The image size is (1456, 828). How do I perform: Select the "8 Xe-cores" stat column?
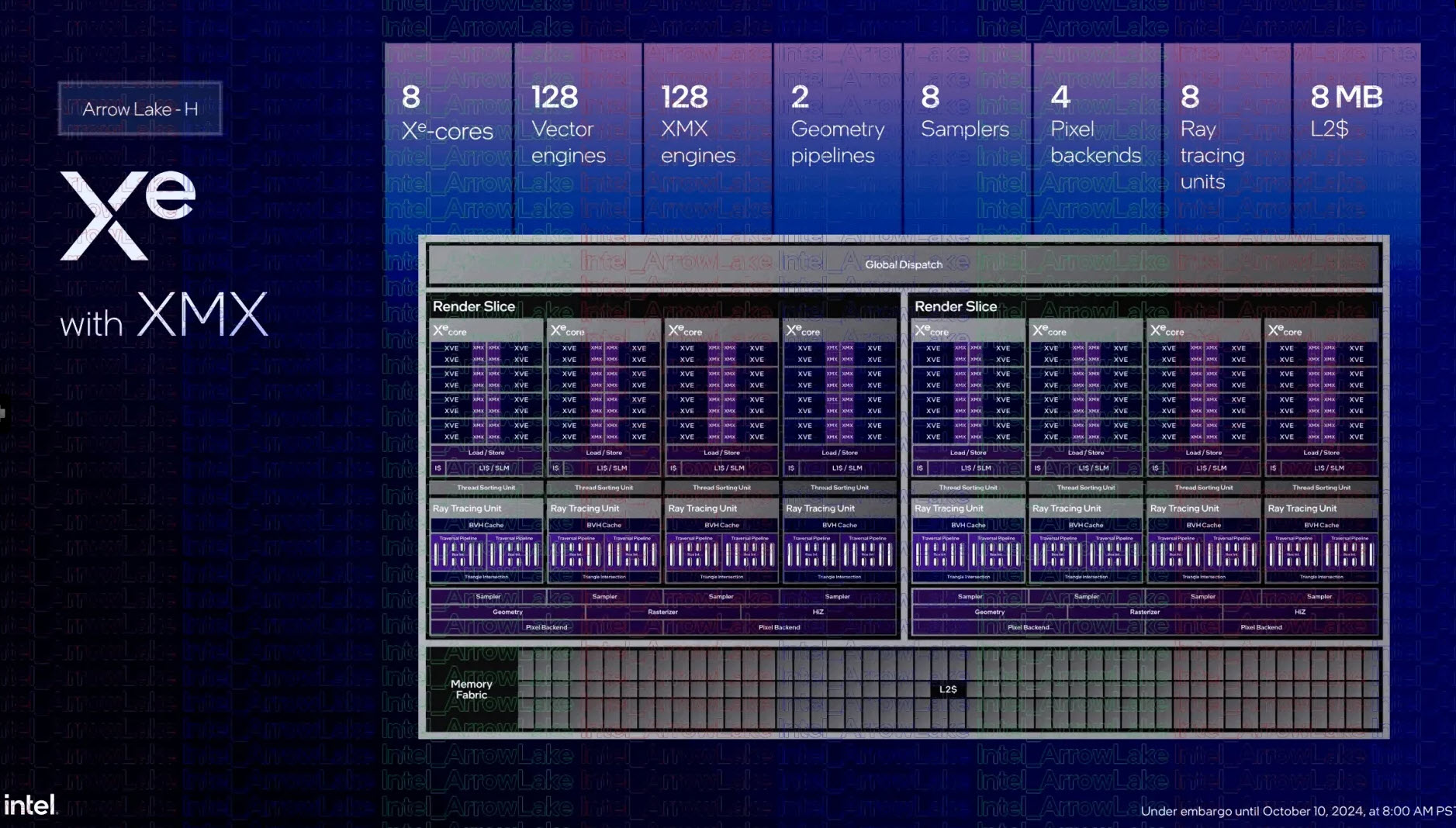tap(448, 138)
